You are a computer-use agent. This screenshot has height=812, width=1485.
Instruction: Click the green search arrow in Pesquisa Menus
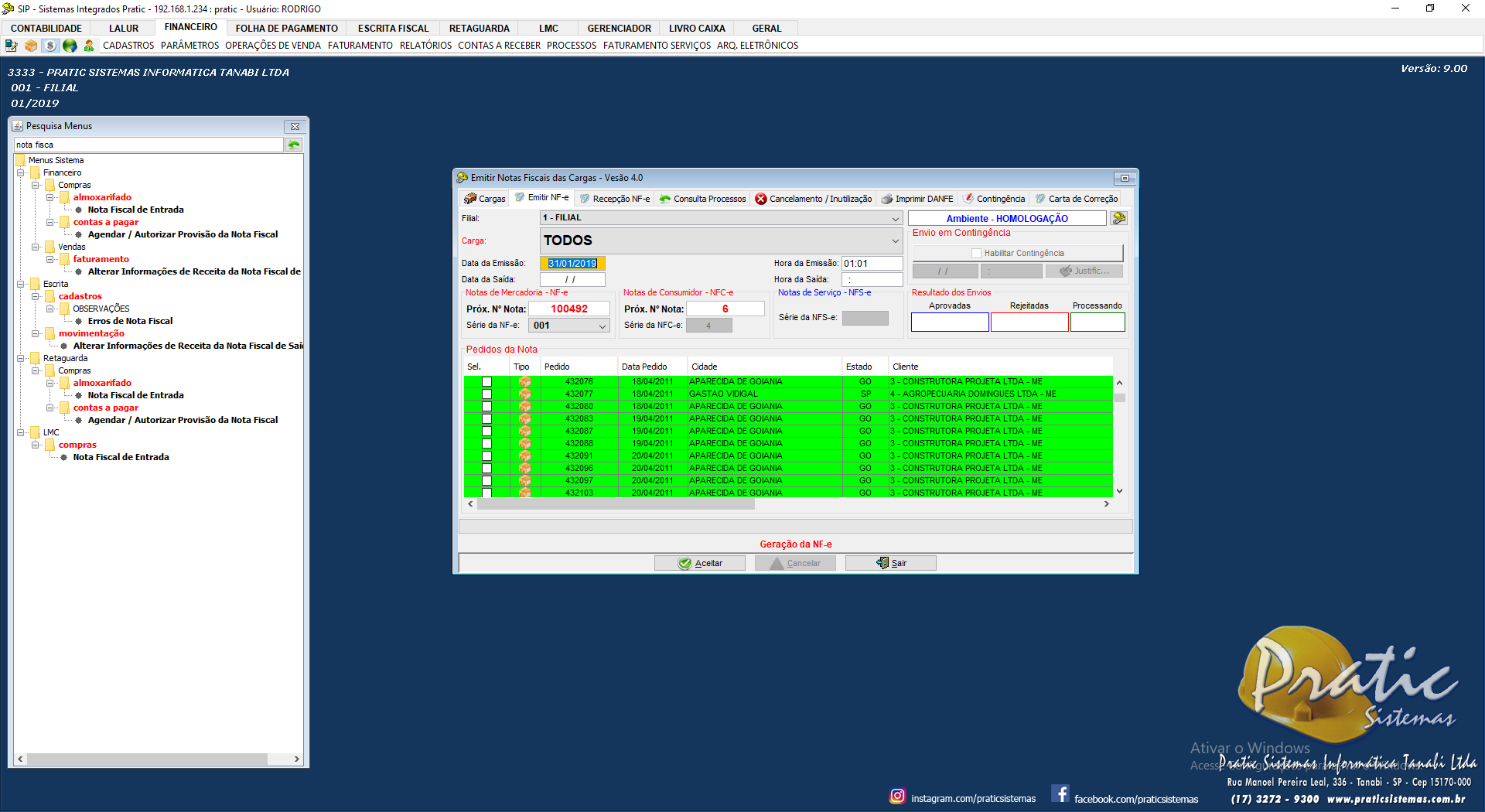click(x=294, y=145)
